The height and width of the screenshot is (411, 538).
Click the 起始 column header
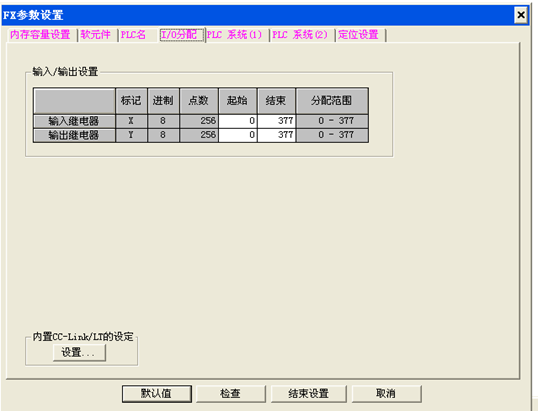pos(238,101)
